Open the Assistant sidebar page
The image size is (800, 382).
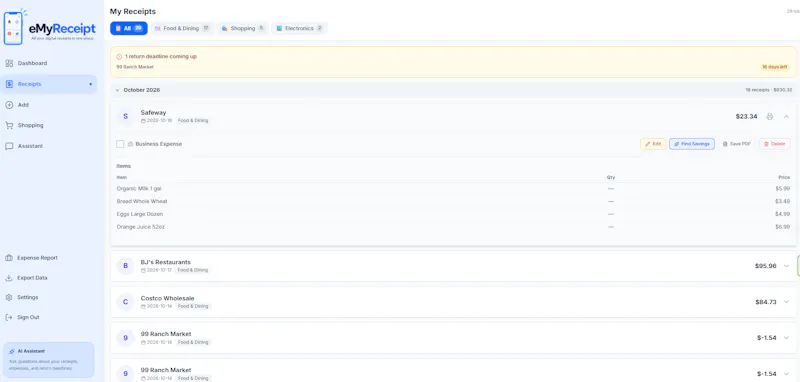49,146
